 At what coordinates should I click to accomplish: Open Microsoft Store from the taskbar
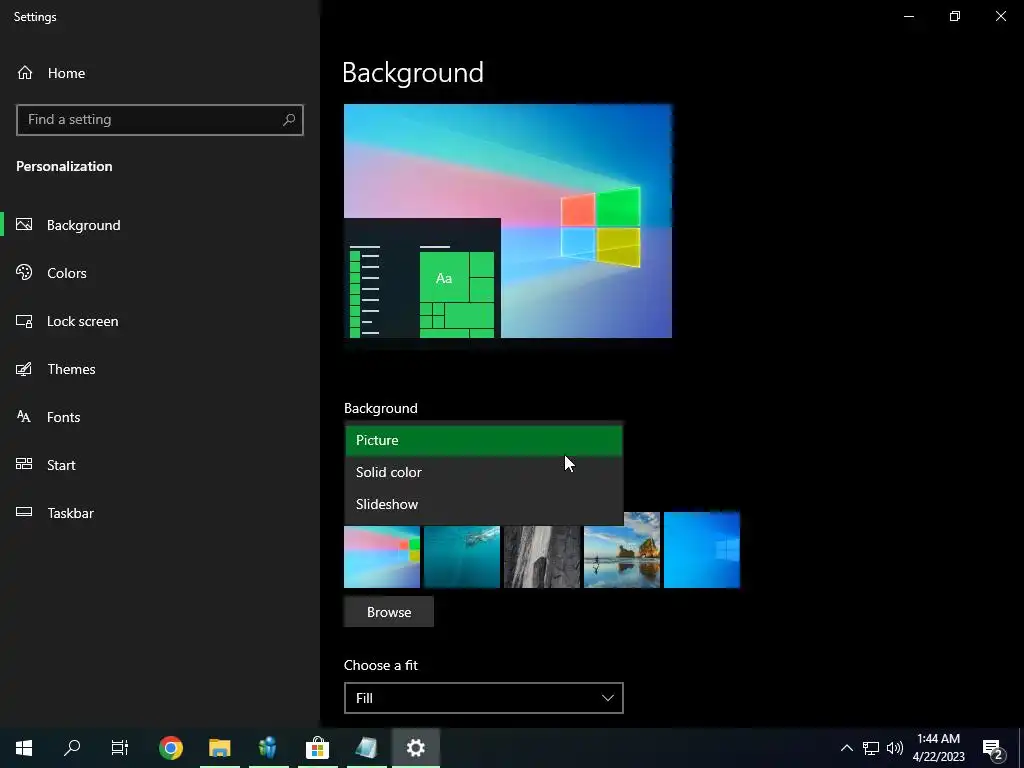click(317, 748)
